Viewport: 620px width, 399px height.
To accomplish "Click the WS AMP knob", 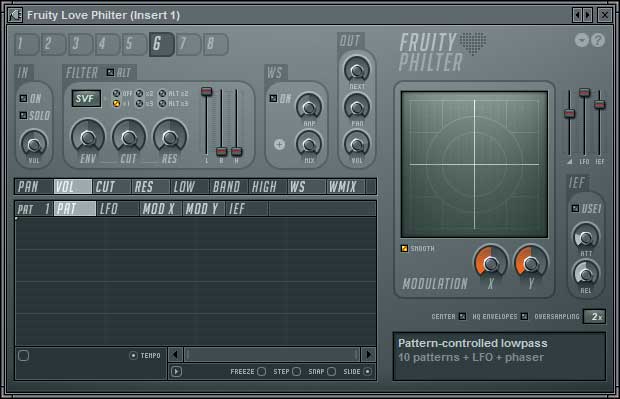I will coord(309,107).
